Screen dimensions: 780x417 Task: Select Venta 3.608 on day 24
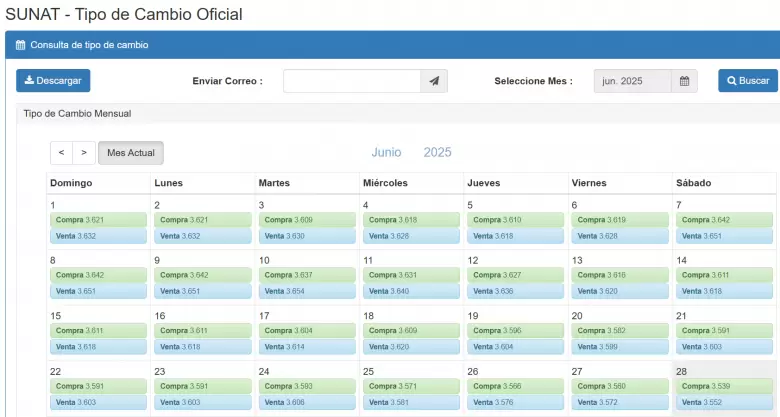click(x=307, y=402)
